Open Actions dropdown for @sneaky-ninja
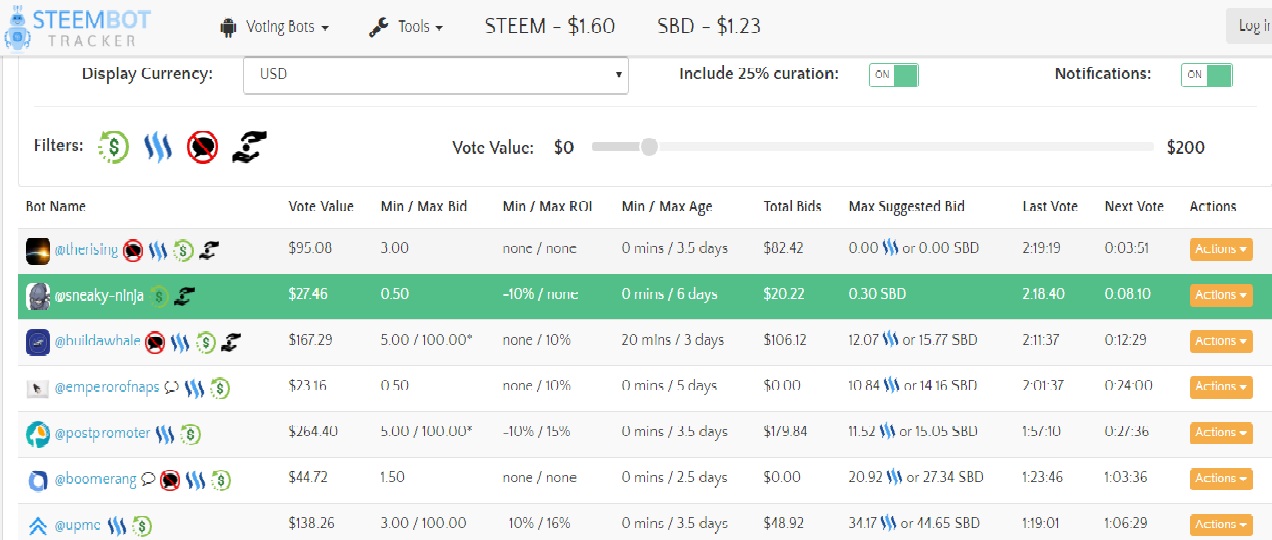Image resolution: width=1272 pixels, height=540 pixels. click(1221, 295)
